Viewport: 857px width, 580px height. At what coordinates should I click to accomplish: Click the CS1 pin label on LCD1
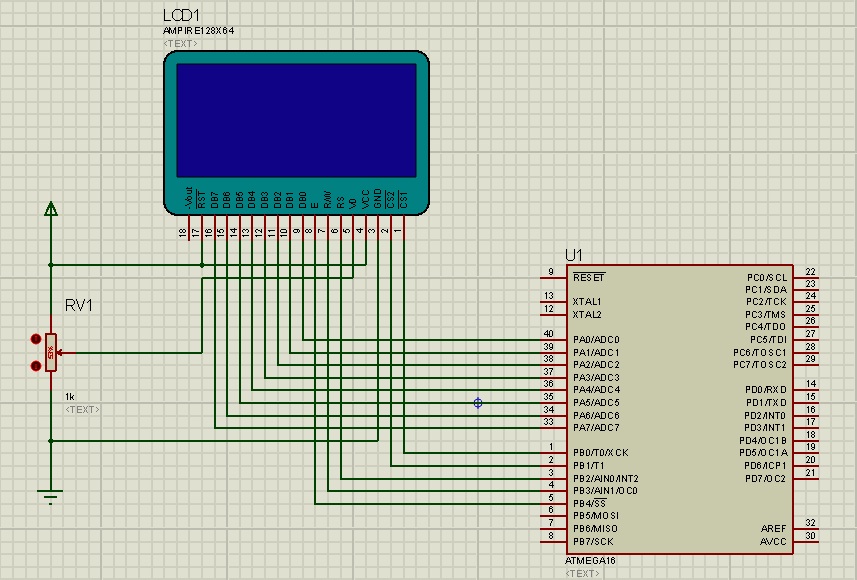coord(403,200)
